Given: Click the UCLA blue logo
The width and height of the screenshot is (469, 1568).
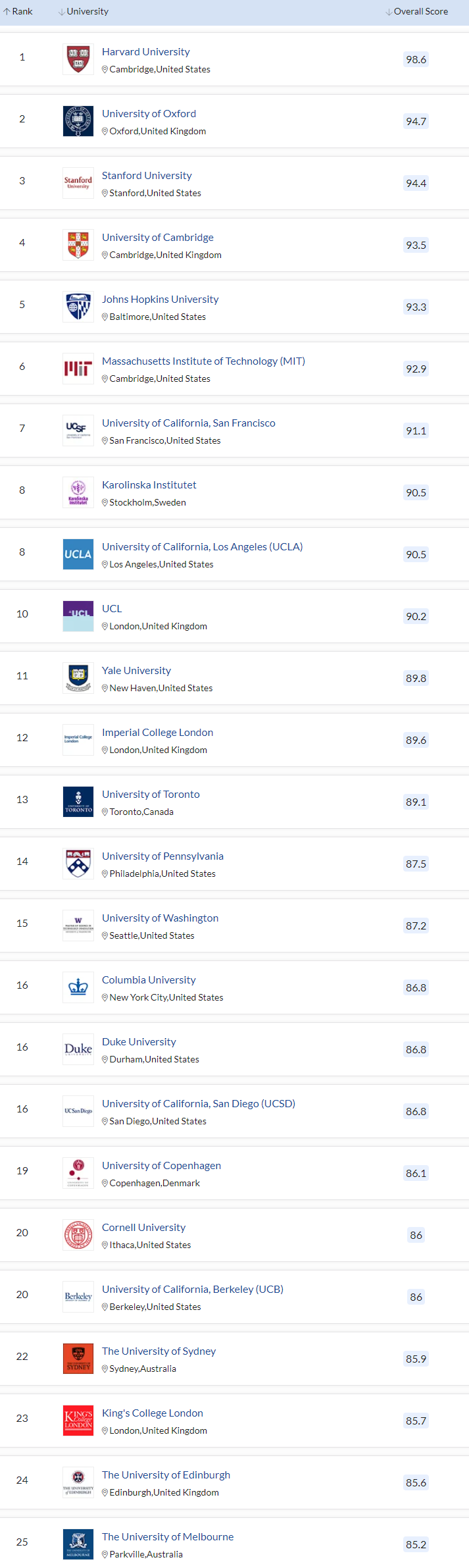Looking at the screenshot, I should pos(78,554).
